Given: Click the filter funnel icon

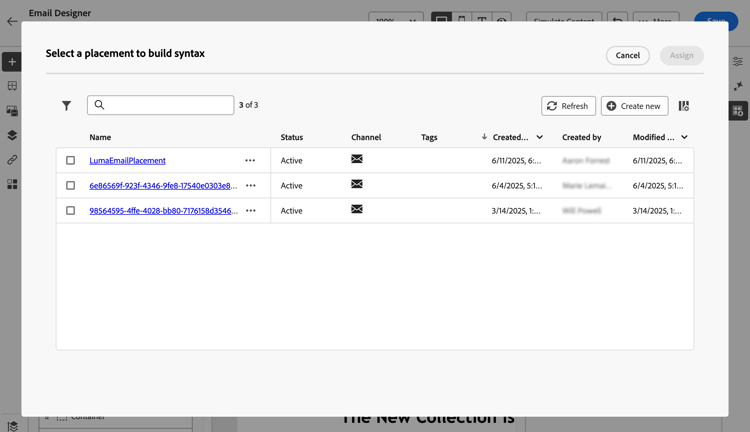Looking at the screenshot, I should point(66,105).
